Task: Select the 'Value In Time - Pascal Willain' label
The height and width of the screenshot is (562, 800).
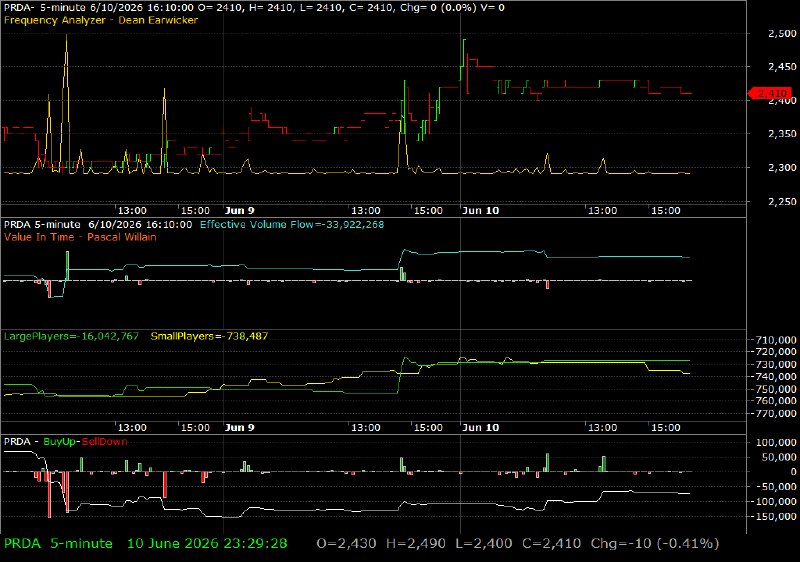Action: coord(80,237)
